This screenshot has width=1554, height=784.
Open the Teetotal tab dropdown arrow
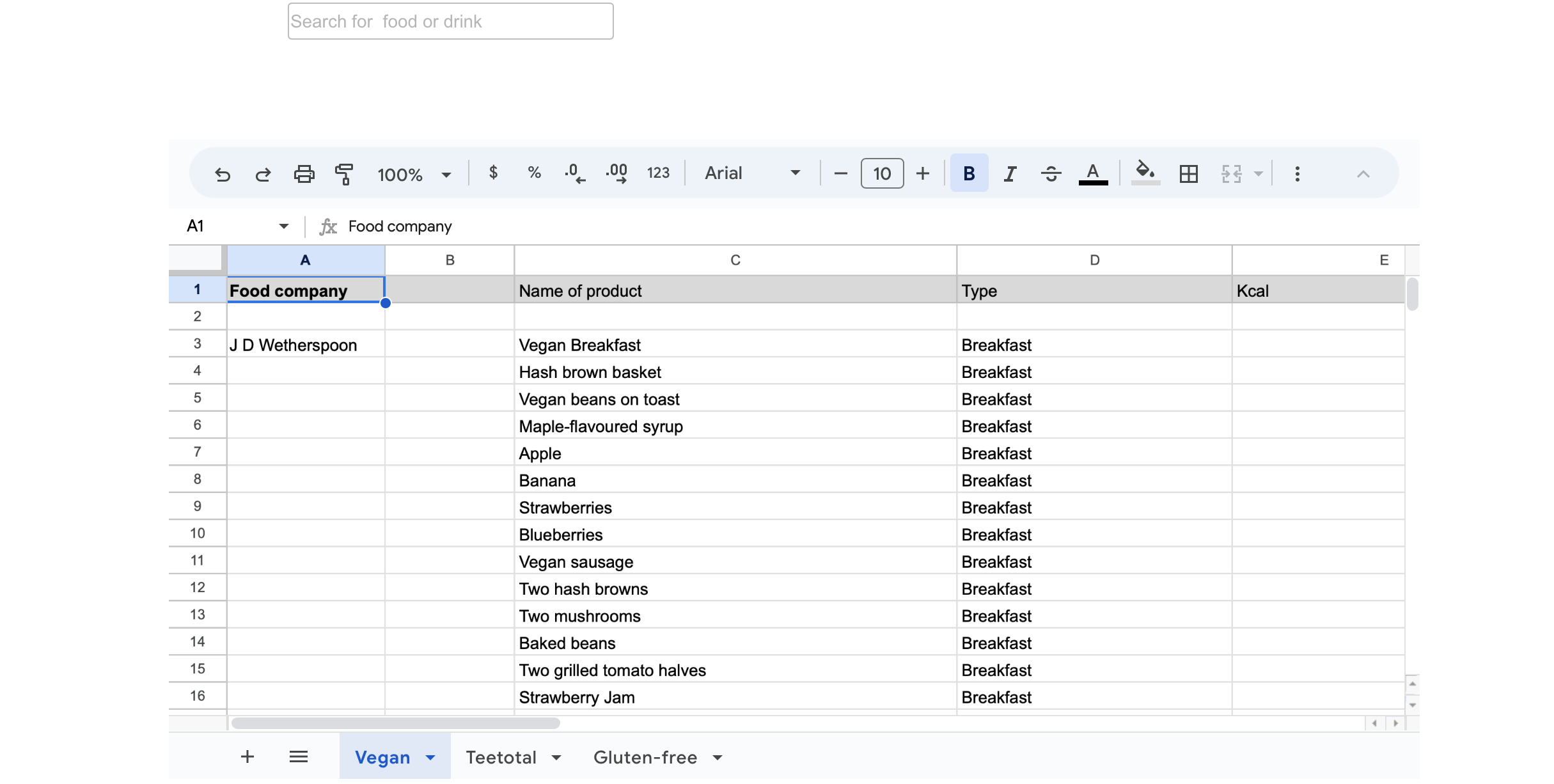[556, 758]
